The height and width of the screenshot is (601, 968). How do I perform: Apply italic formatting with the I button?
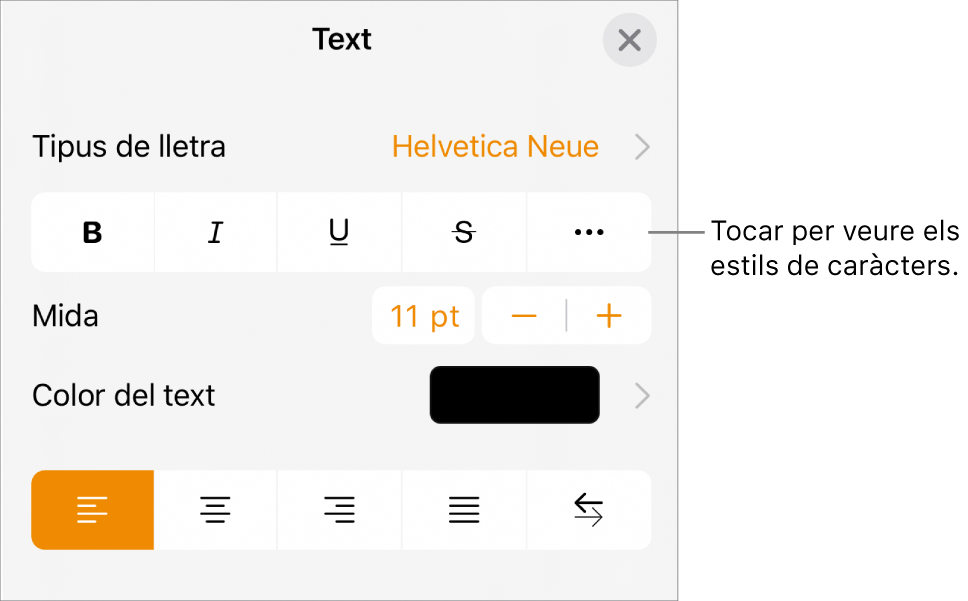click(215, 232)
